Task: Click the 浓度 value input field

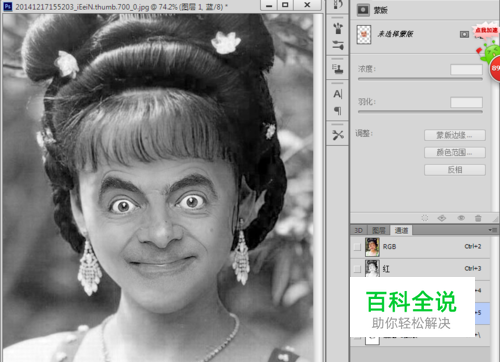Action: coord(466,69)
